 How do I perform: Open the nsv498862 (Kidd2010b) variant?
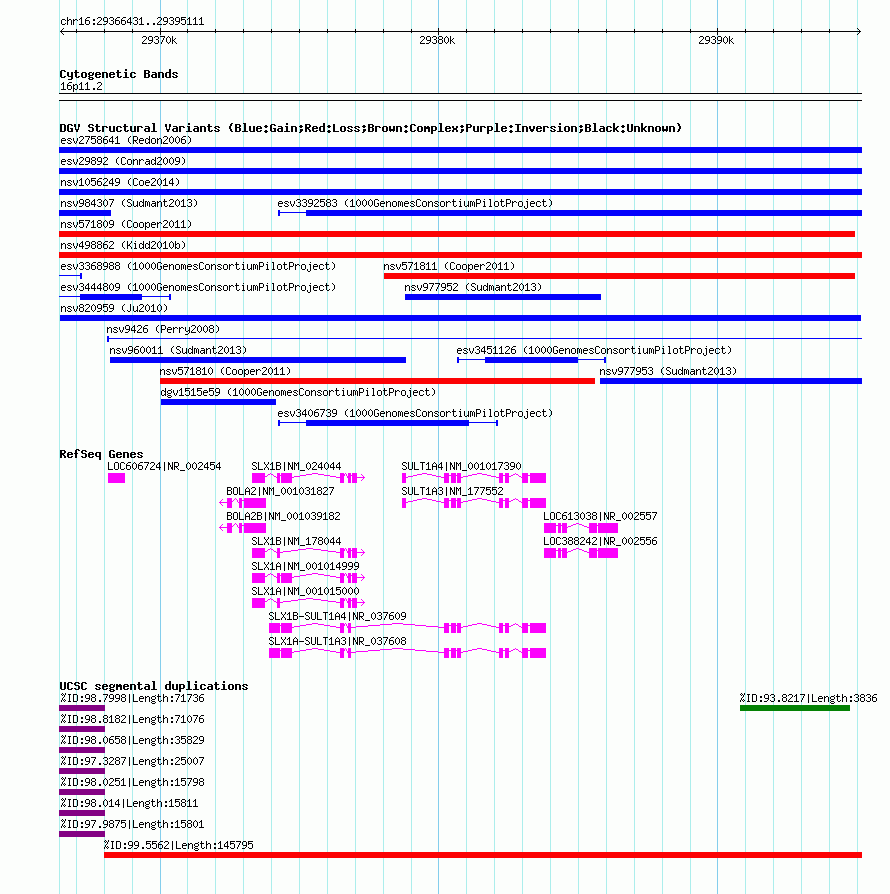pos(460,255)
